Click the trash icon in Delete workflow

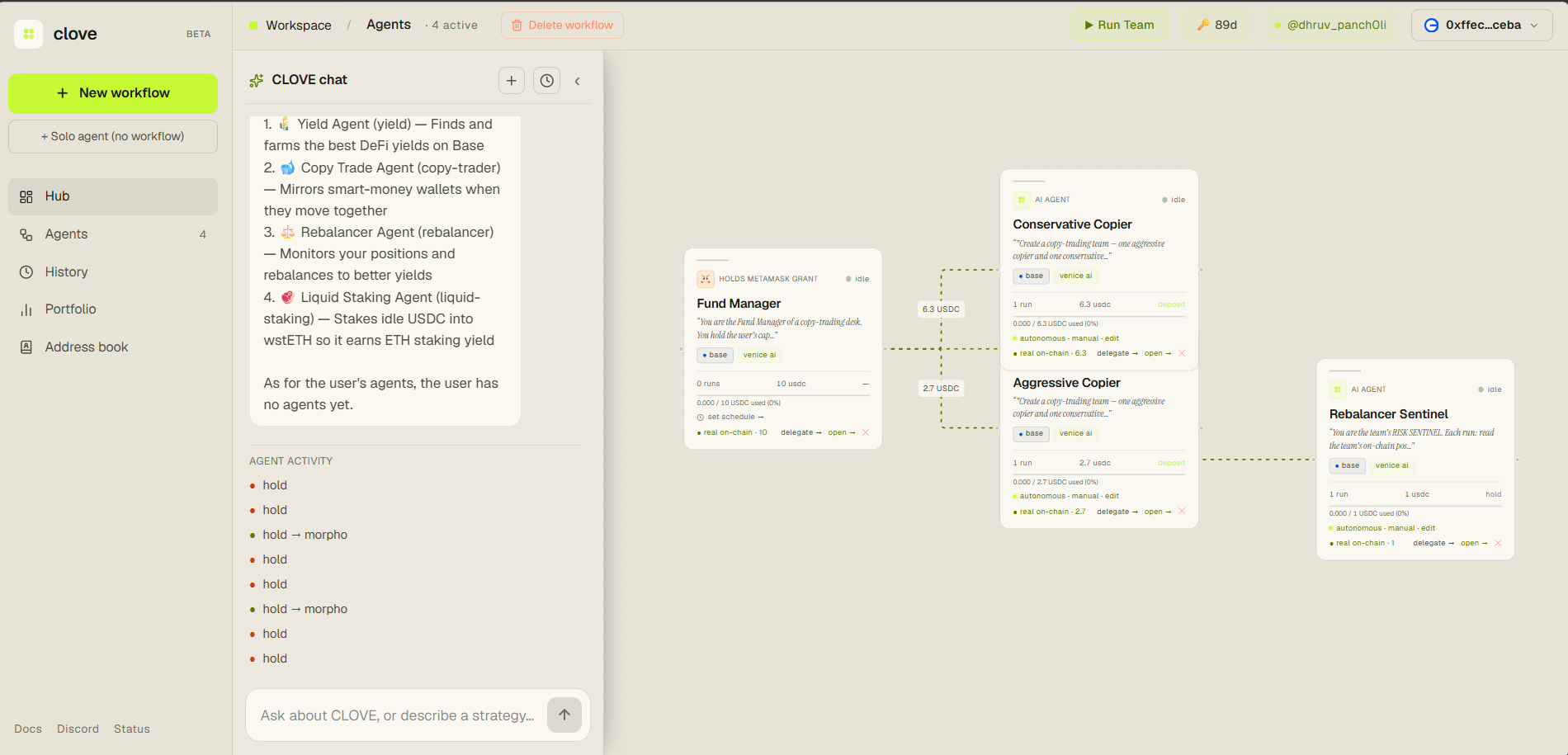[517, 26]
